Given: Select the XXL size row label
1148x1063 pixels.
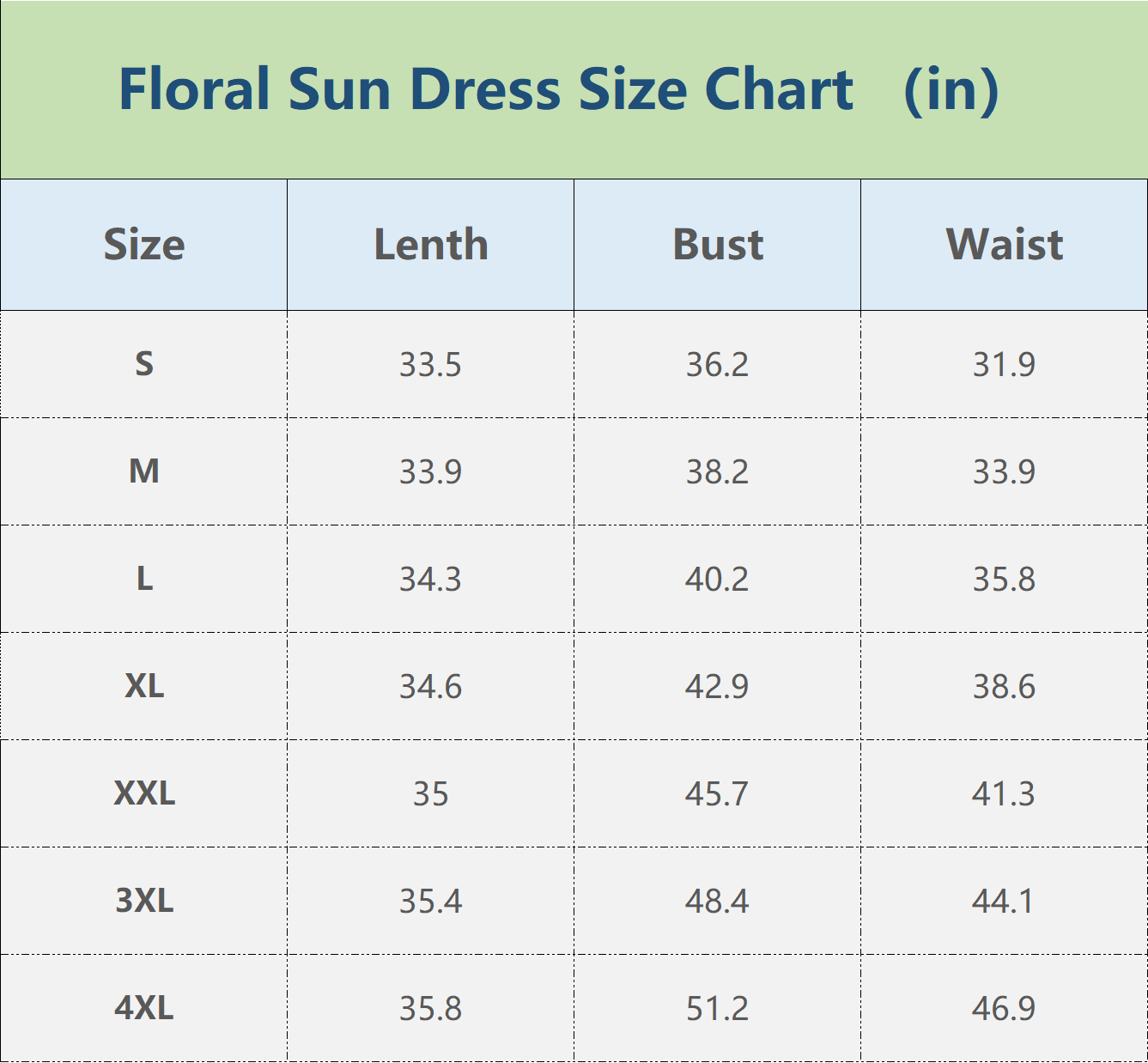Looking at the screenshot, I should pos(144,793).
